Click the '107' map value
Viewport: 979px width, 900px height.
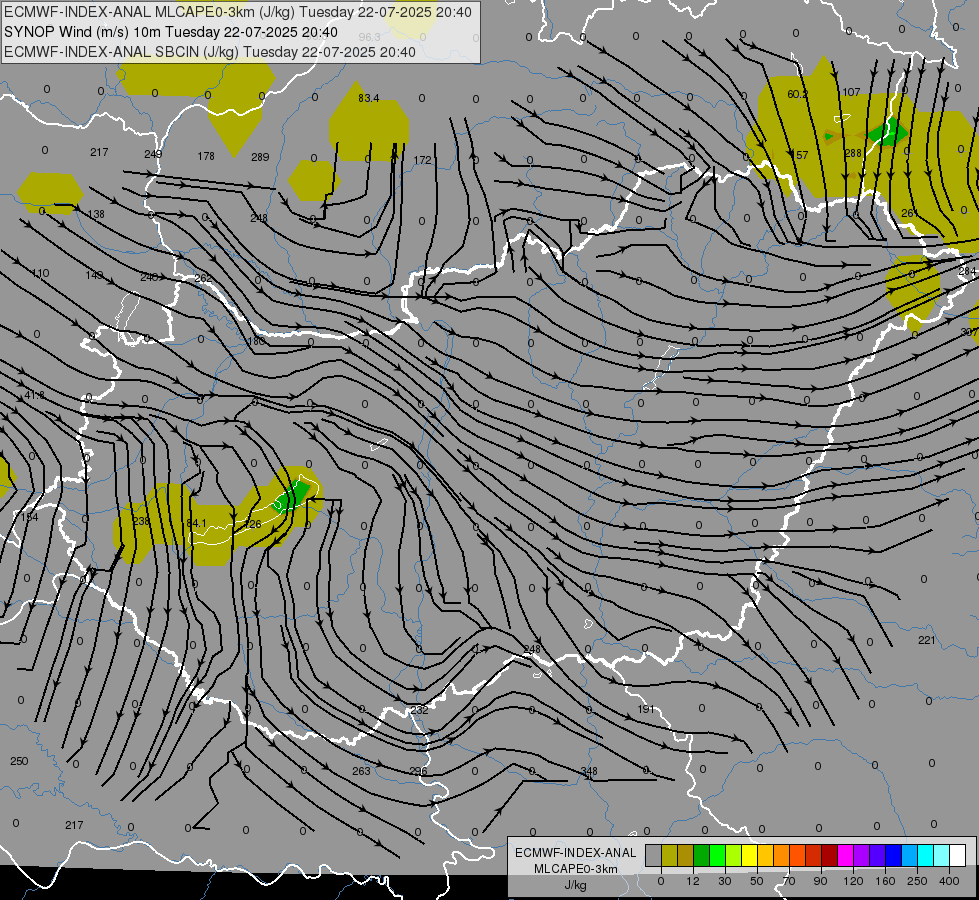point(851,92)
